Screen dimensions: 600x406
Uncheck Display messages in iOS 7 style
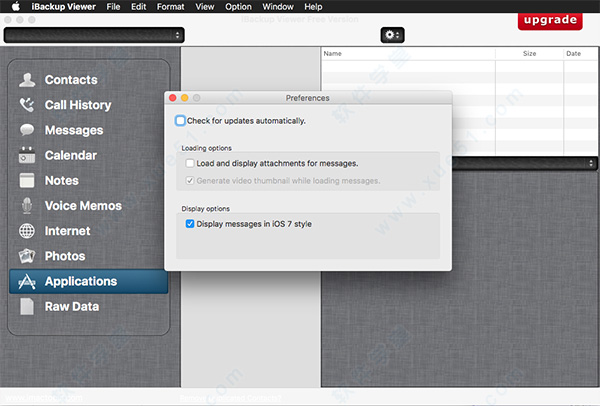(190, 224)
